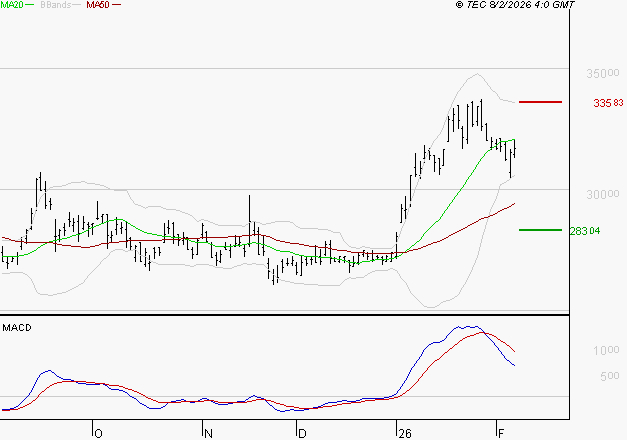Screen dimensions: 627x440
Task: Click the MA50 legend label
Action: [x=98, y=5]
